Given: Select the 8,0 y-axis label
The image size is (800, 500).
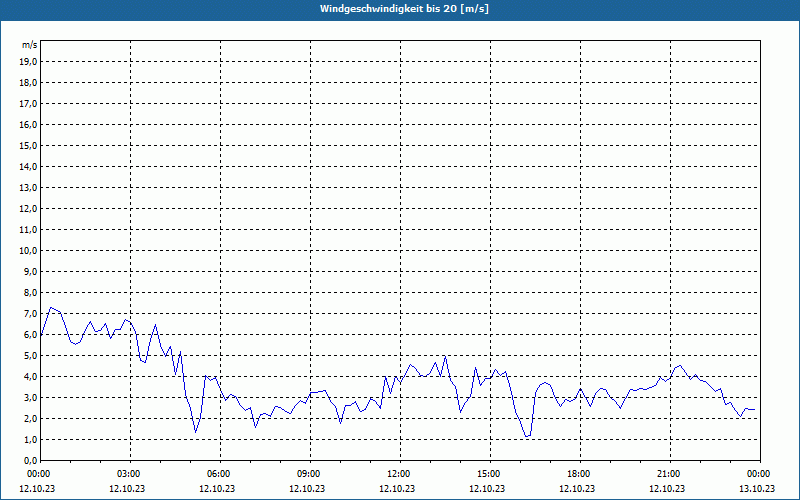Looking at the screenshot, I should pos(31,292).
